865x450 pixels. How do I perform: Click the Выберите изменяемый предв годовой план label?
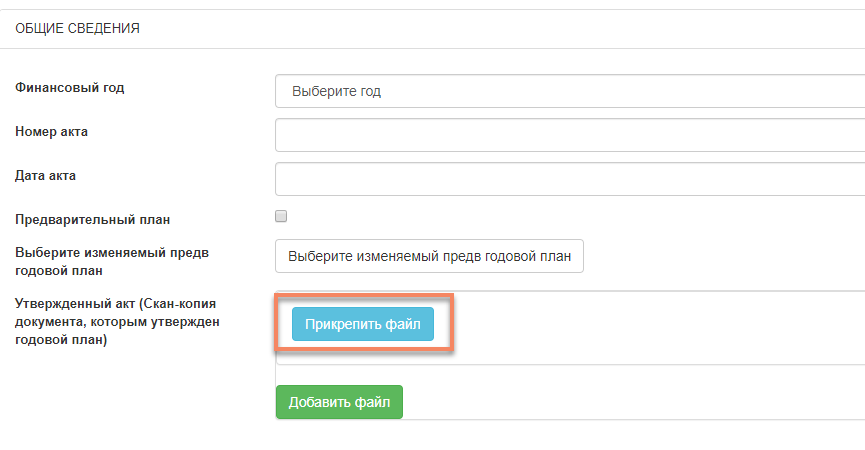point(112,261)
